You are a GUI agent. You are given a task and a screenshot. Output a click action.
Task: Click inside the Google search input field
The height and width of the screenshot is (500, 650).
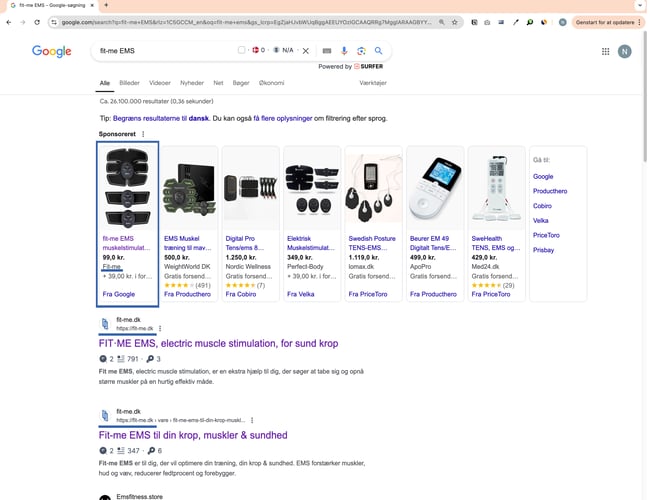pos(160,50)
